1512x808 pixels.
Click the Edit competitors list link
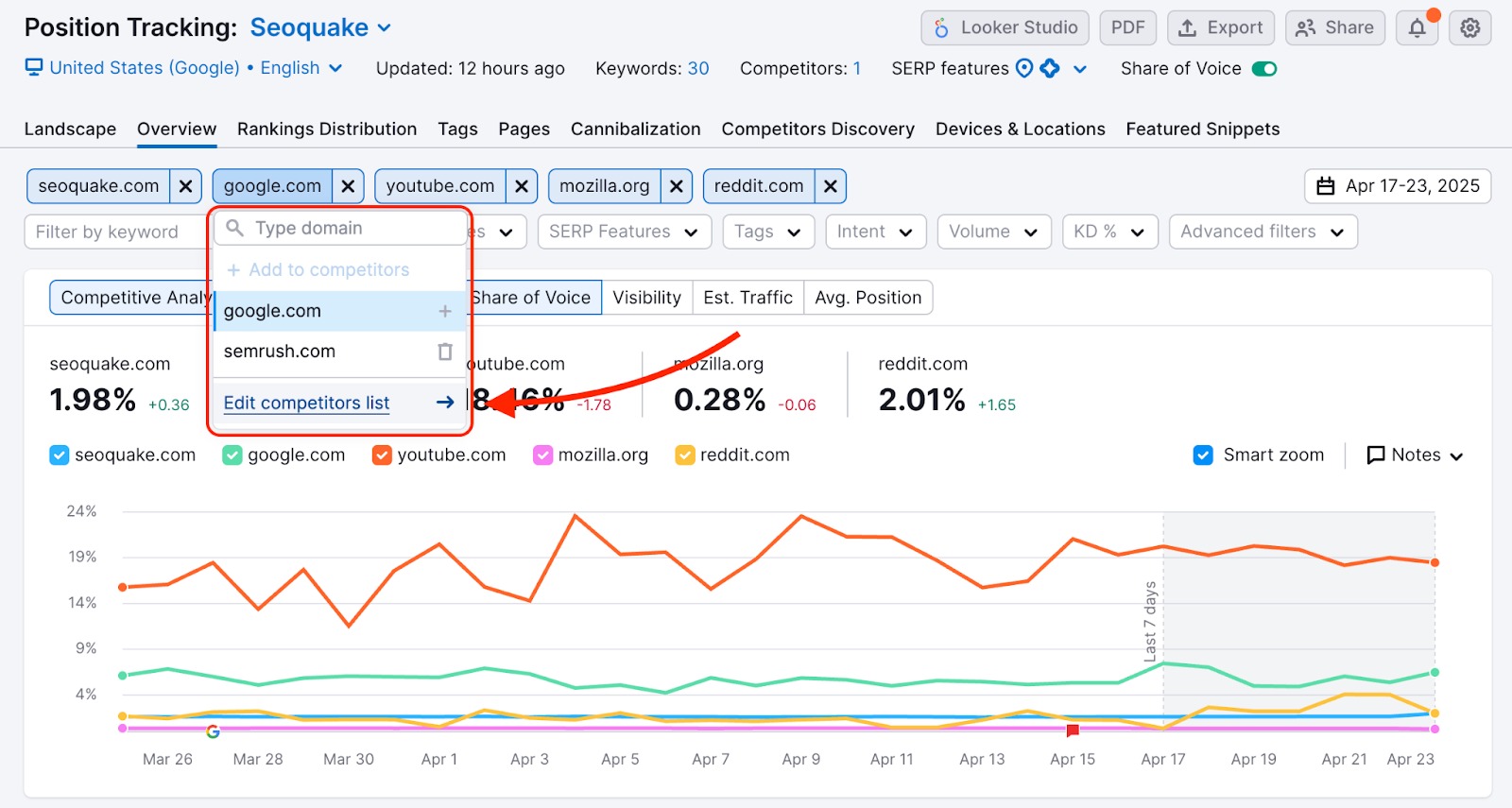306,403
